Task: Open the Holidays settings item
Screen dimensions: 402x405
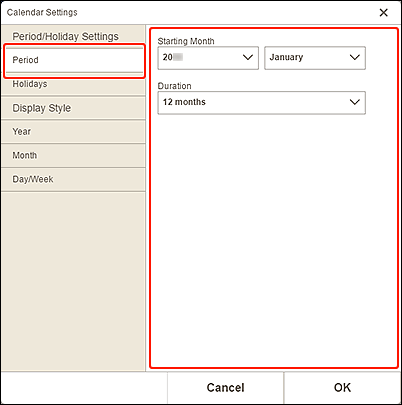Action: coord(73,84)
